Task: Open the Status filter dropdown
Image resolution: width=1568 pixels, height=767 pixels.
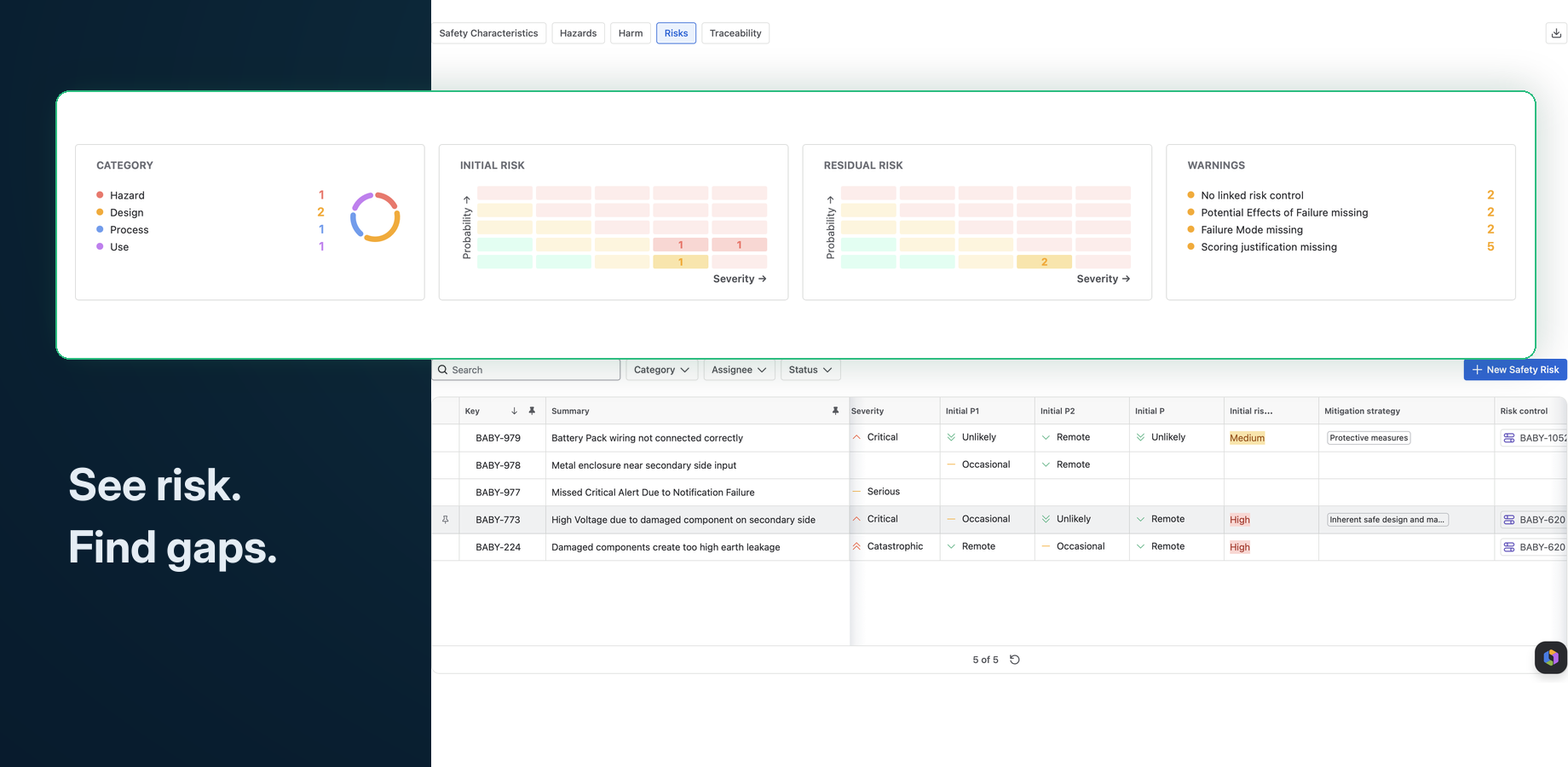Action: point(810,370)
